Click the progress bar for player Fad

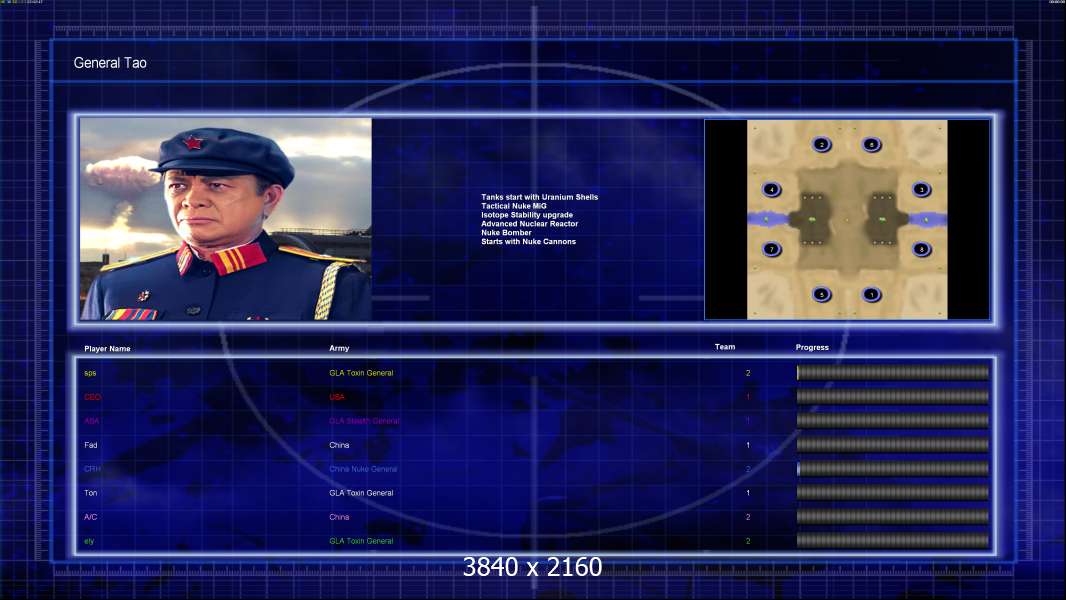pyautogui.click(x=893, y=444)
